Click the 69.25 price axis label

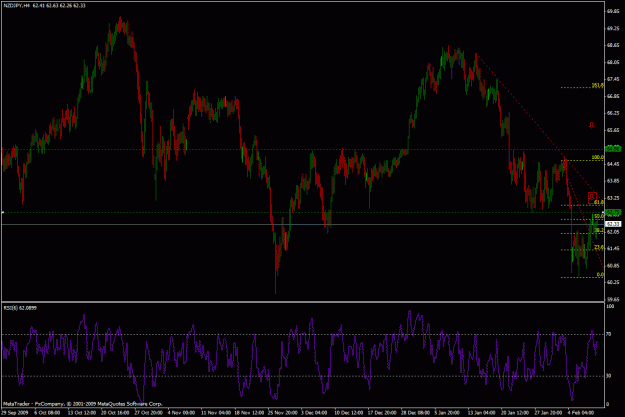613,28
